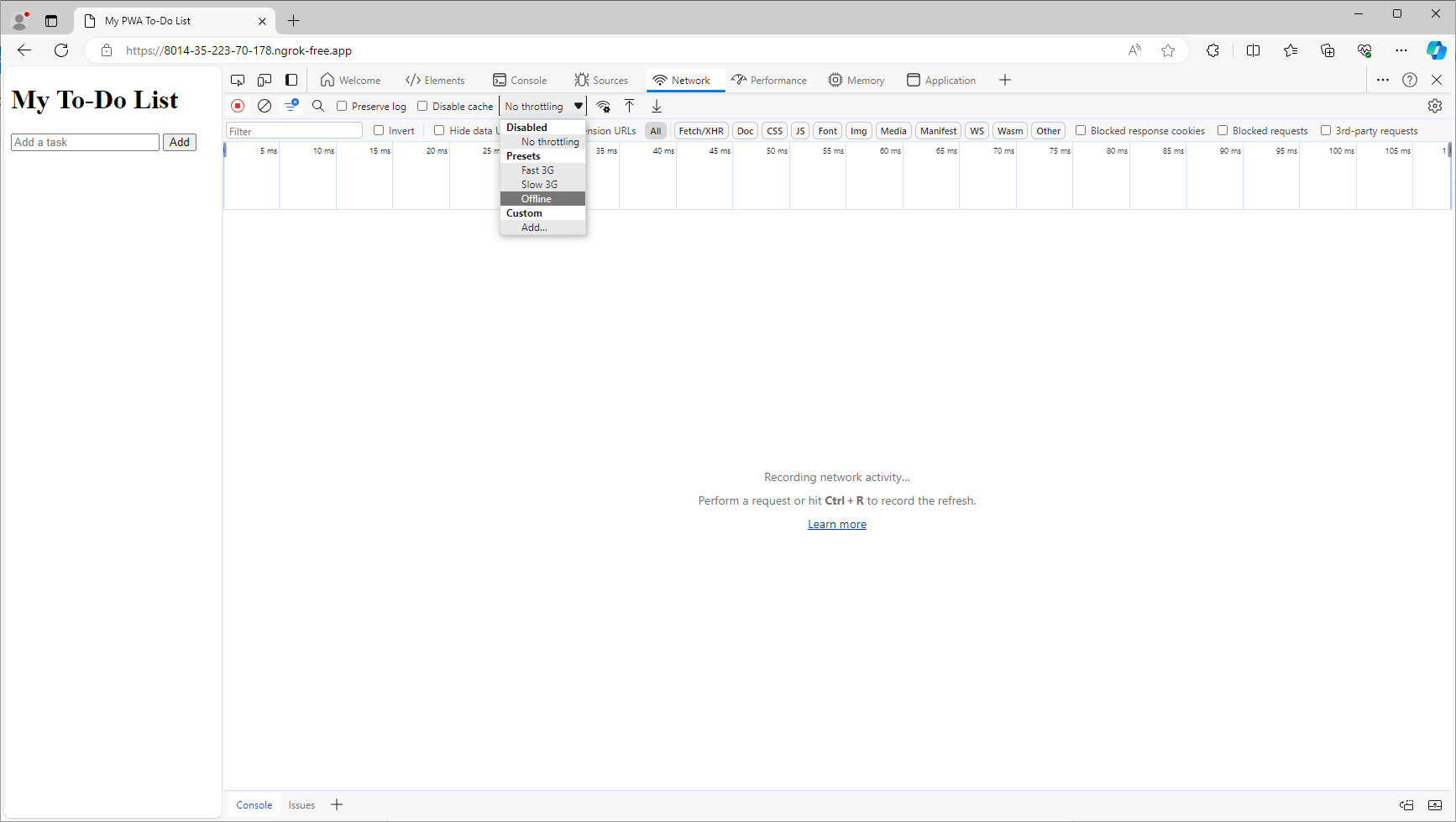Select Offline from throttling dropdown
1456x822 pixels.
pos(537,199)
